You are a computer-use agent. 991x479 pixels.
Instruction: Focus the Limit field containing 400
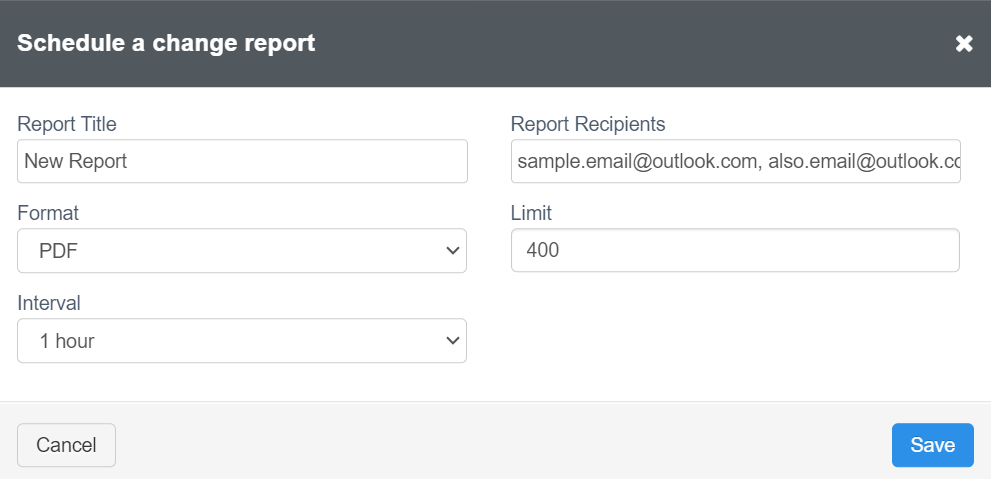click(735, 251)
